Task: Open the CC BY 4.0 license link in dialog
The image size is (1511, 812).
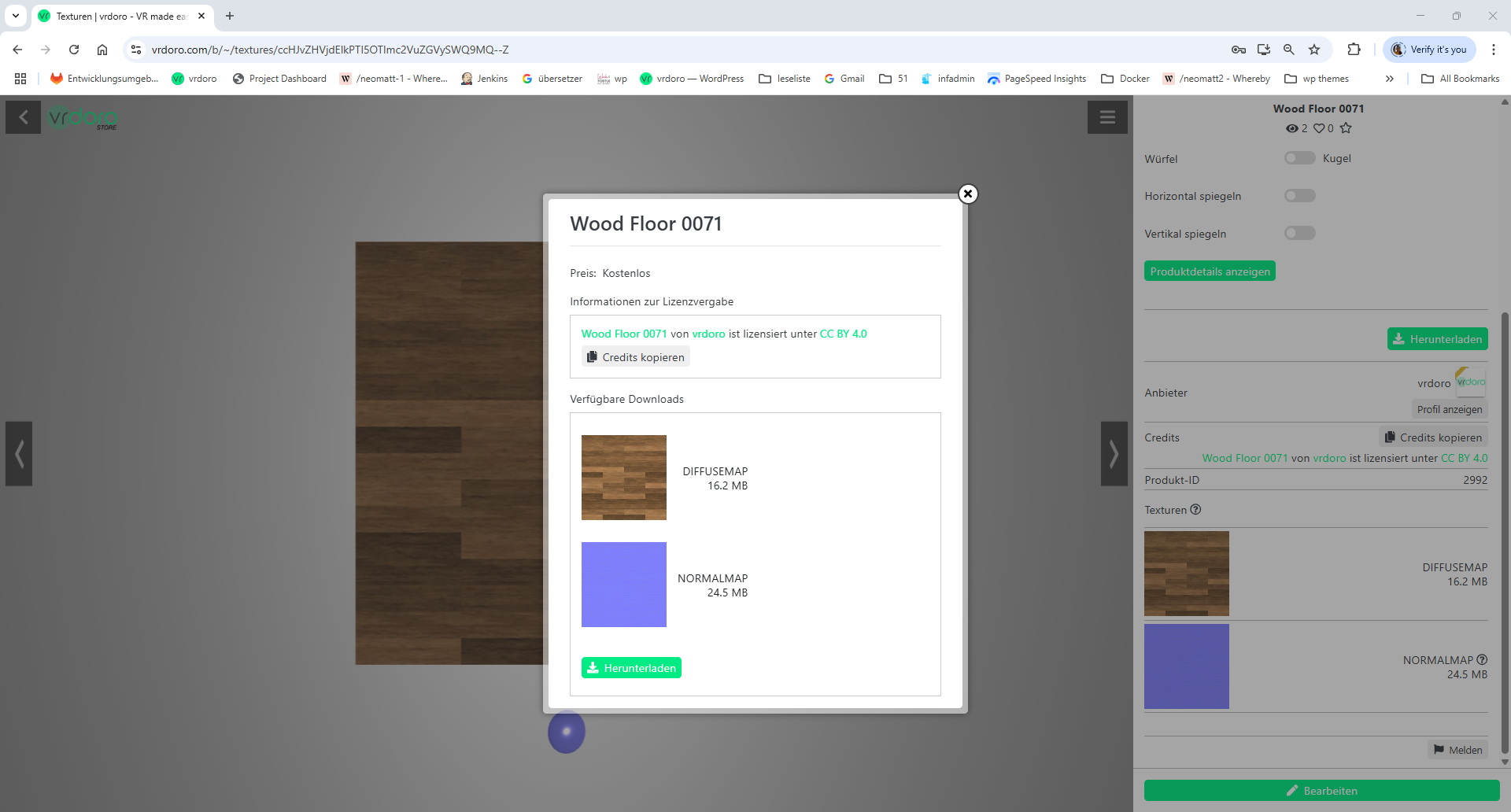Action: pyautogui.click(x=843, y=334)
